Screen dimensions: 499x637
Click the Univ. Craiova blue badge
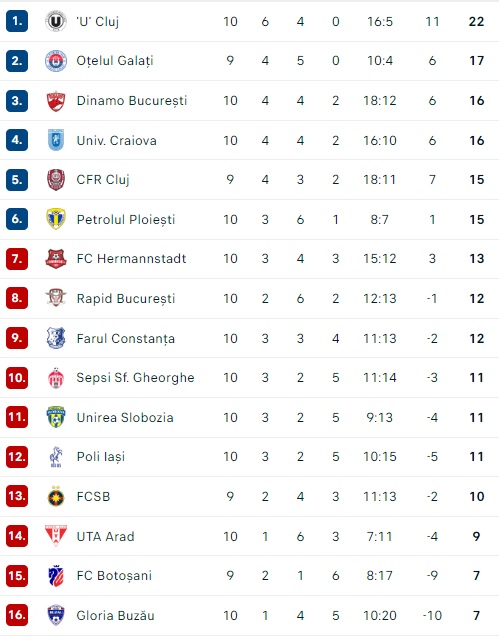click(x=56, y=140)
